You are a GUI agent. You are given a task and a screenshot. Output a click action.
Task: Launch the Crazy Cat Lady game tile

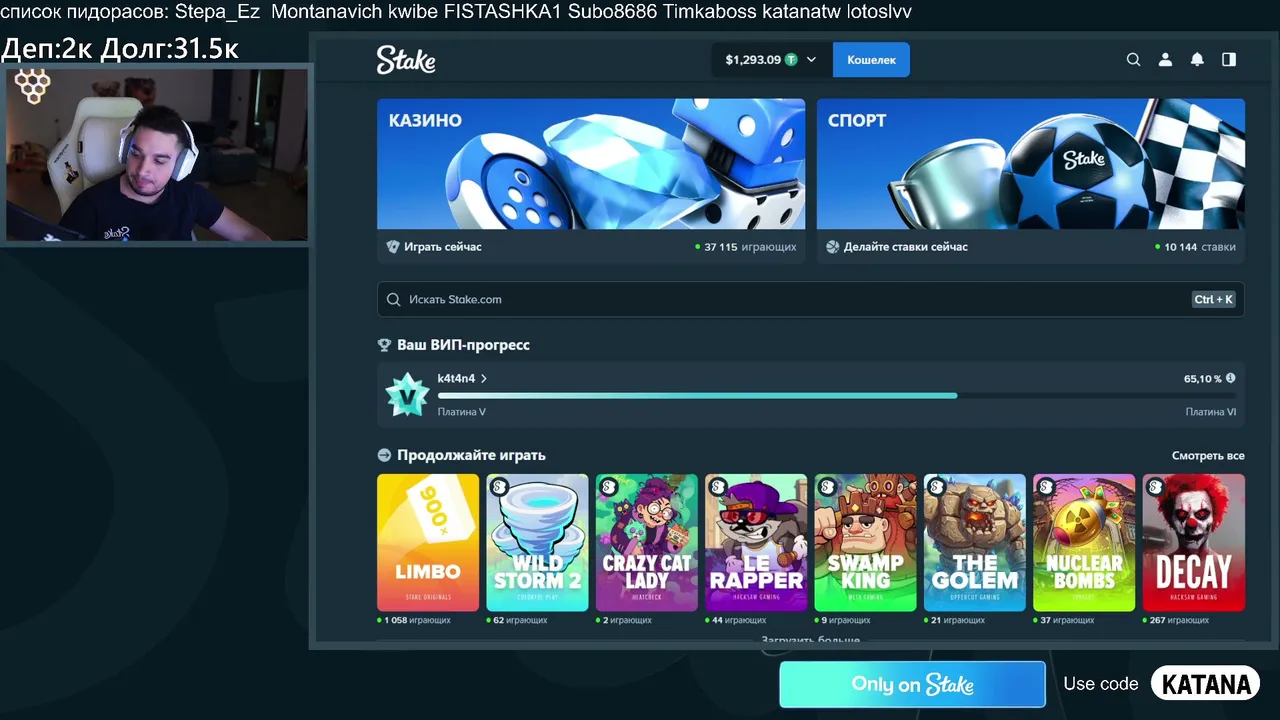click(647, 542)
